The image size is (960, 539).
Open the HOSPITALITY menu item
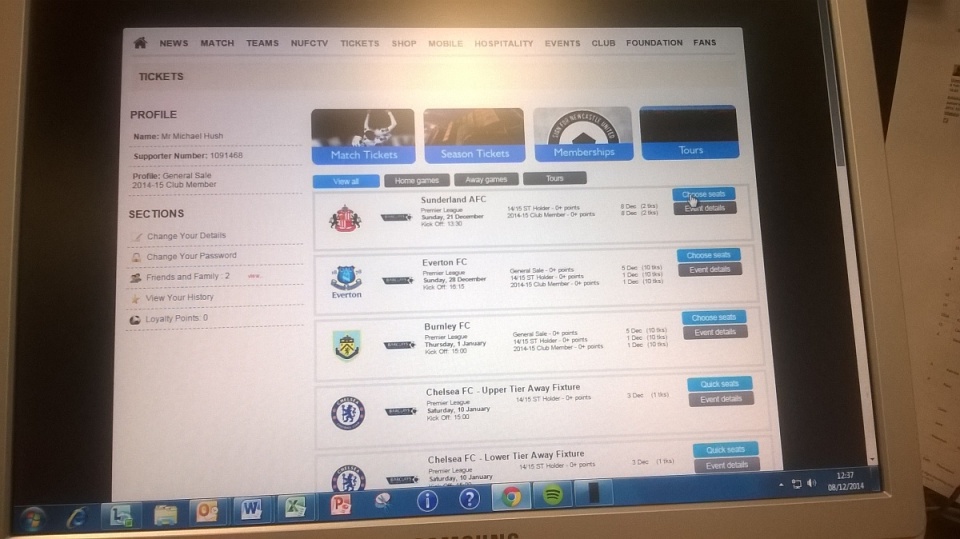coord(503,43)
